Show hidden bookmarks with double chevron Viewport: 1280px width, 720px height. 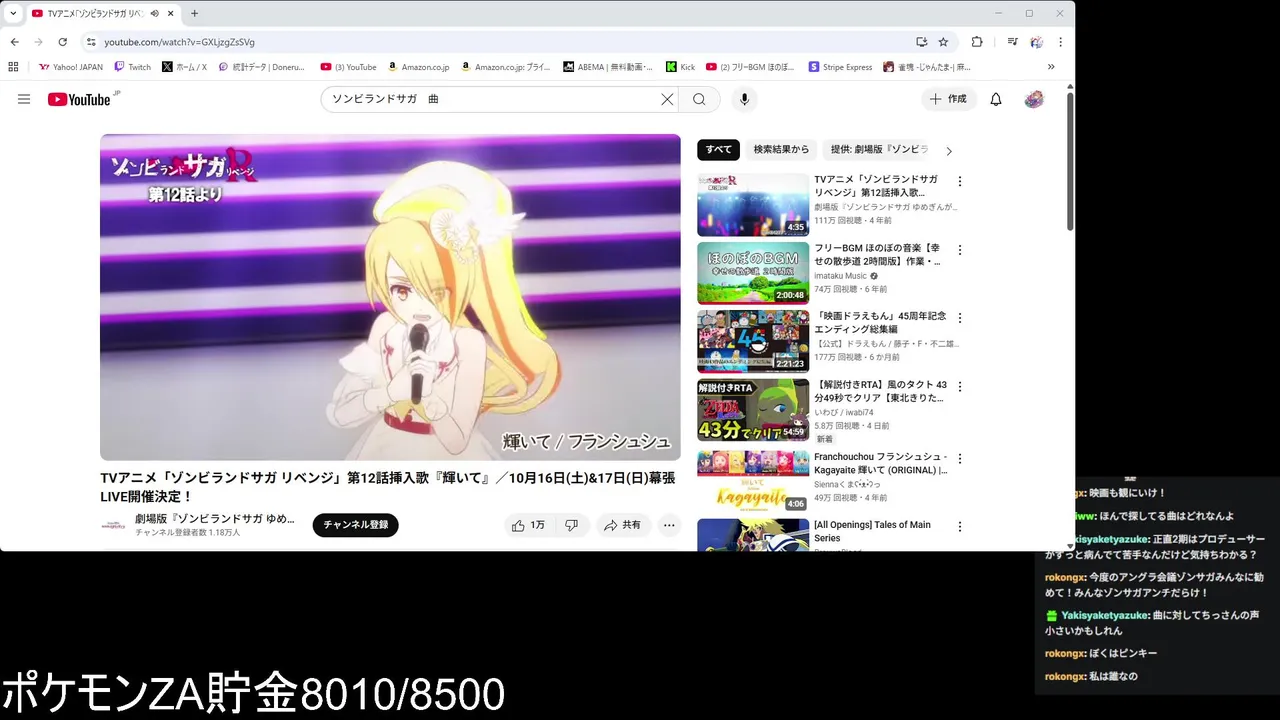(1051, 67)
